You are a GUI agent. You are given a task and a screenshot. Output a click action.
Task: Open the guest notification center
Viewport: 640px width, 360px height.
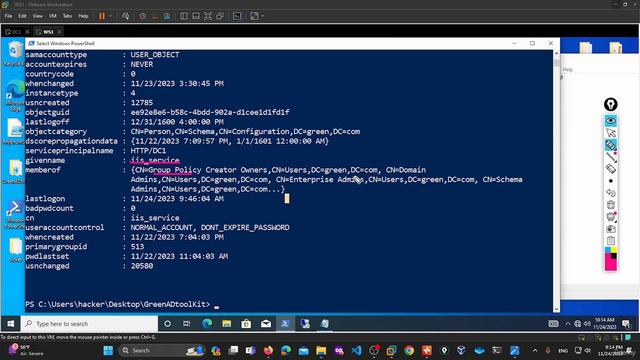pos(626,324)
